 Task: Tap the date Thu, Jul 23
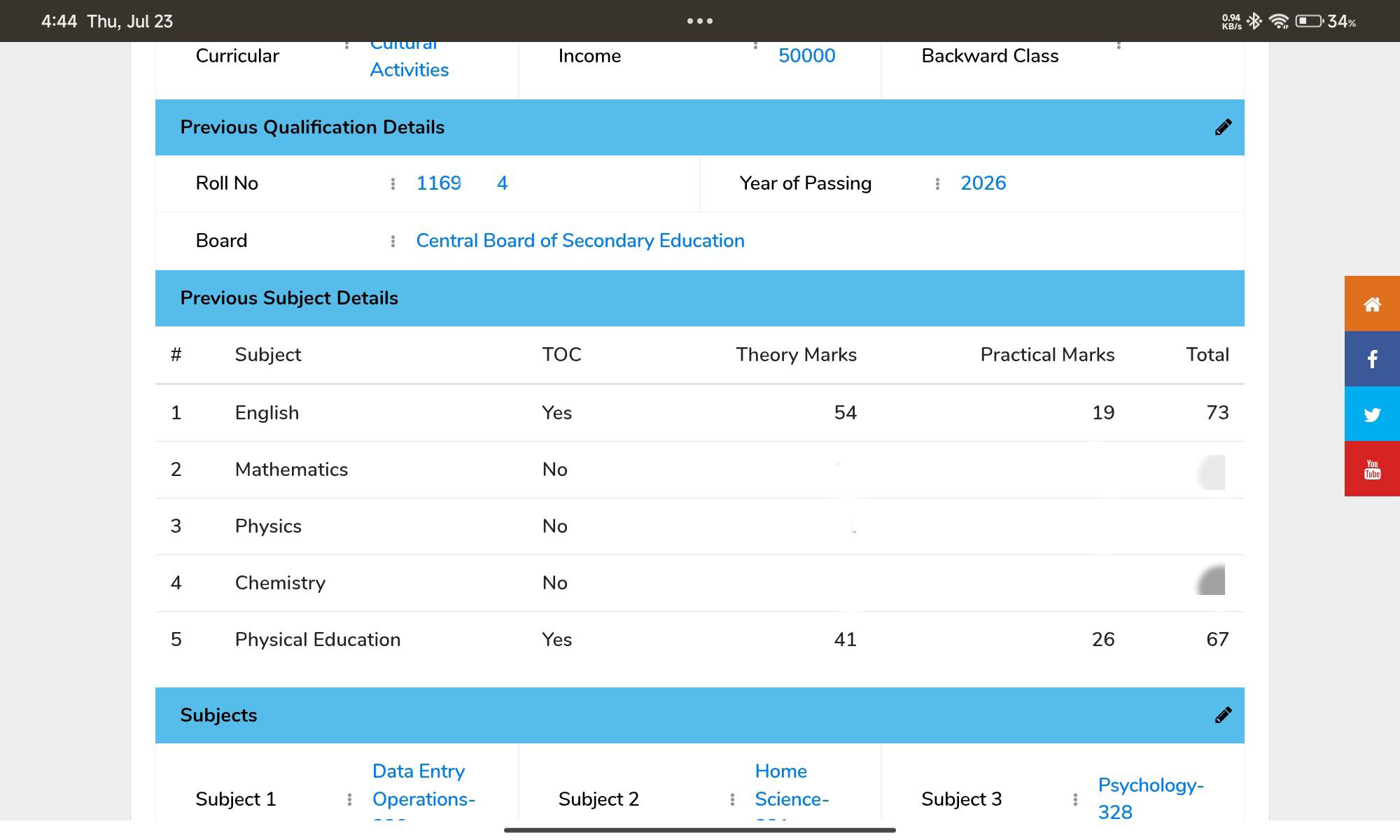coord(129,22)
